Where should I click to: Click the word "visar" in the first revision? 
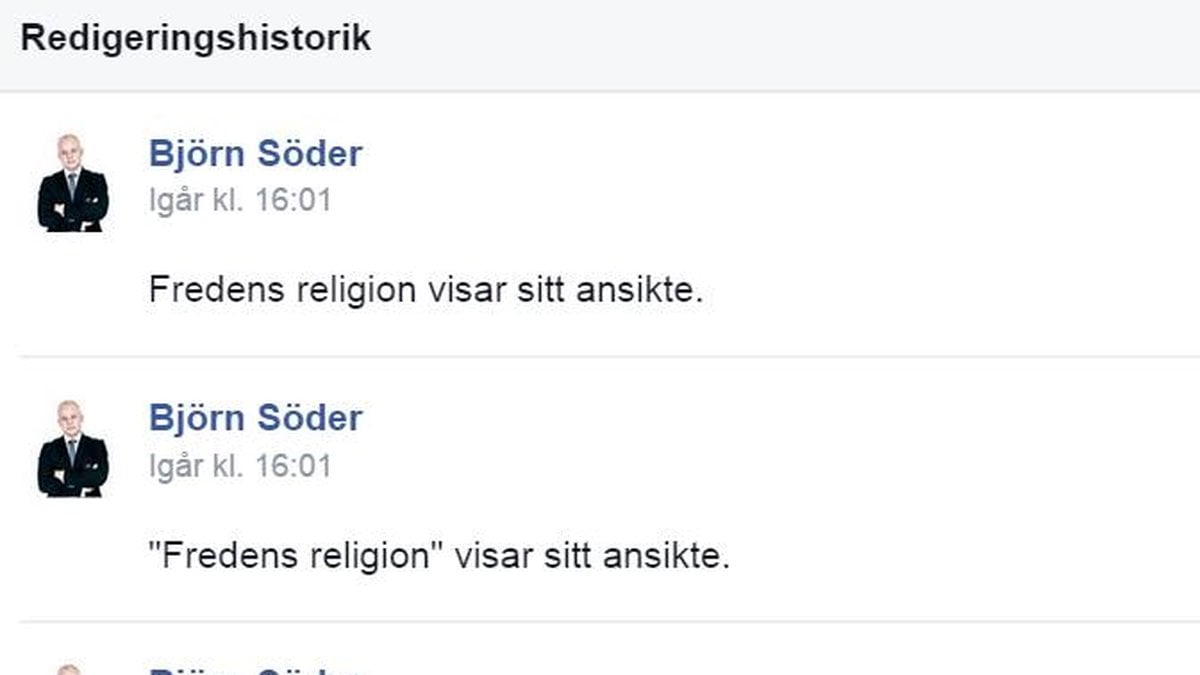[x=465, y=290]
